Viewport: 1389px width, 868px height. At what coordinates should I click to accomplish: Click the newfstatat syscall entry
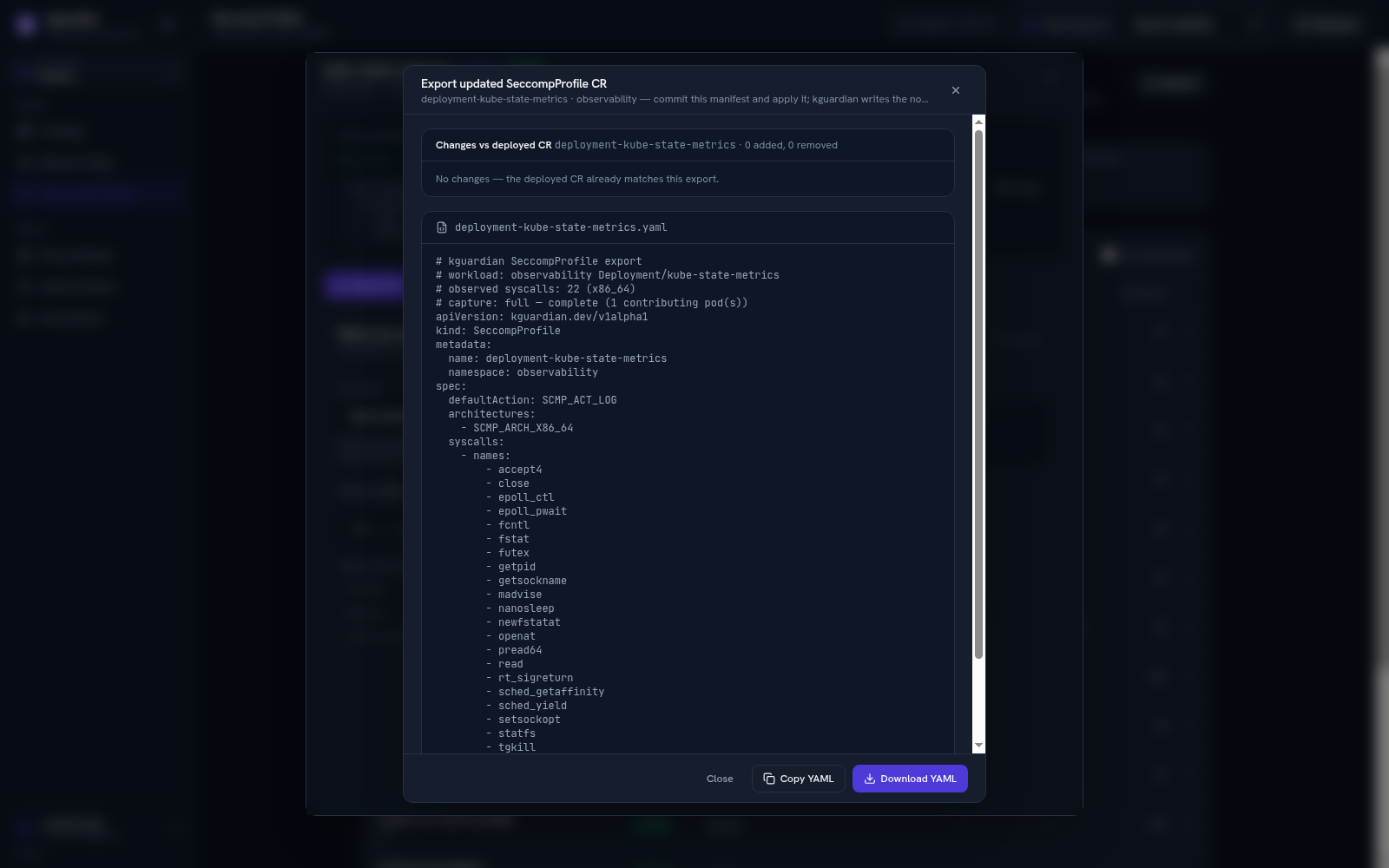tap(530, 622)
